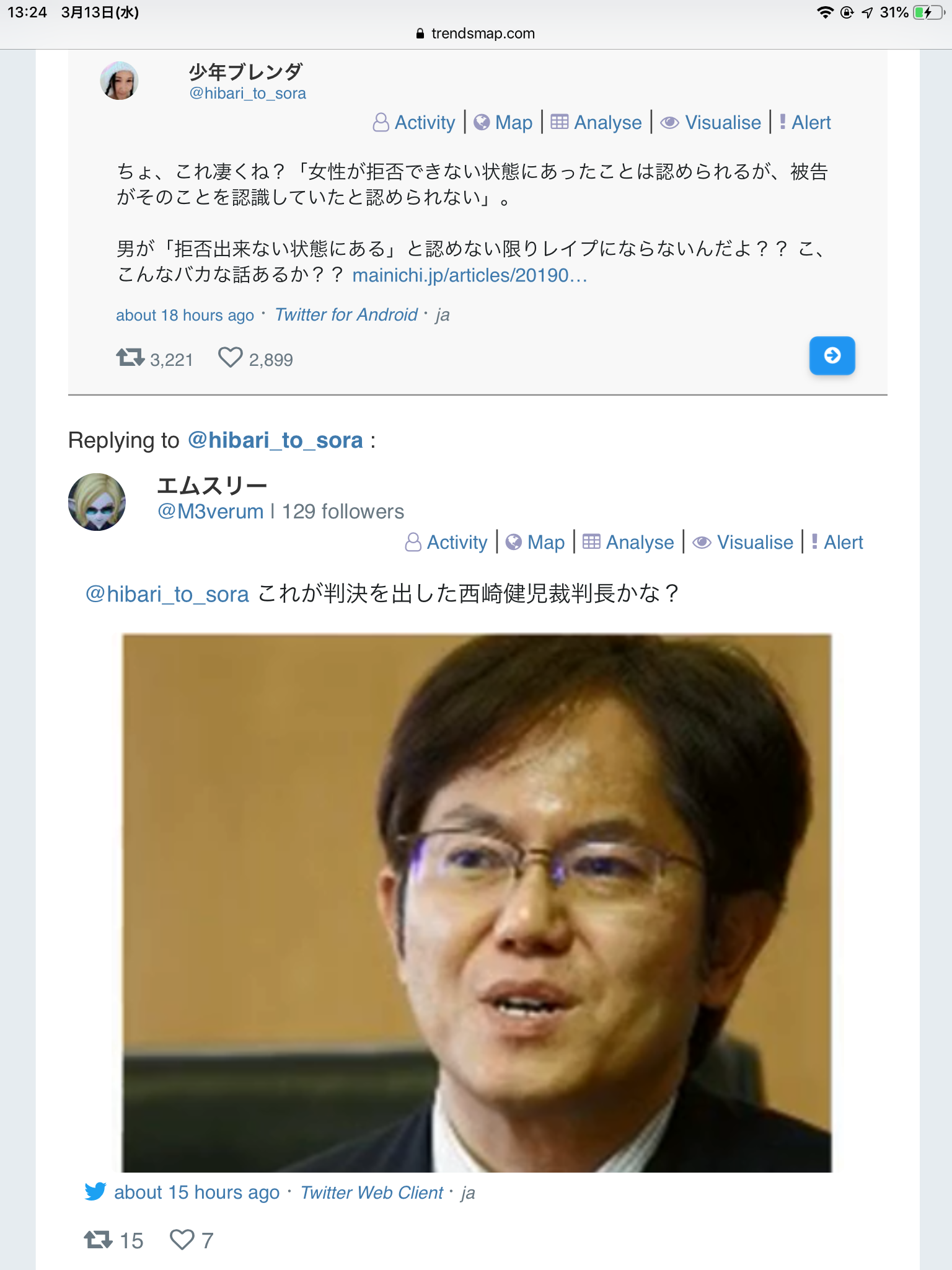Click the Twitter bird icon below the photo
Image resolution: width=952 pixels, height=1270 pixels.
(x=95, y=1191)
